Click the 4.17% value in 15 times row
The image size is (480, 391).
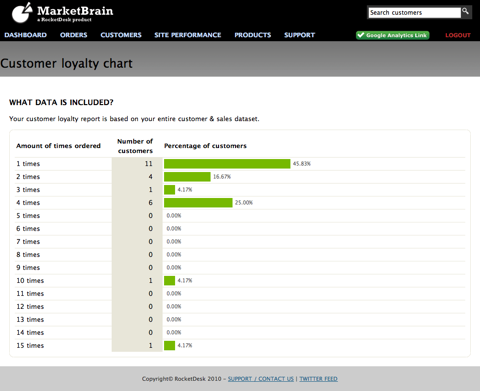pos(185,346)
